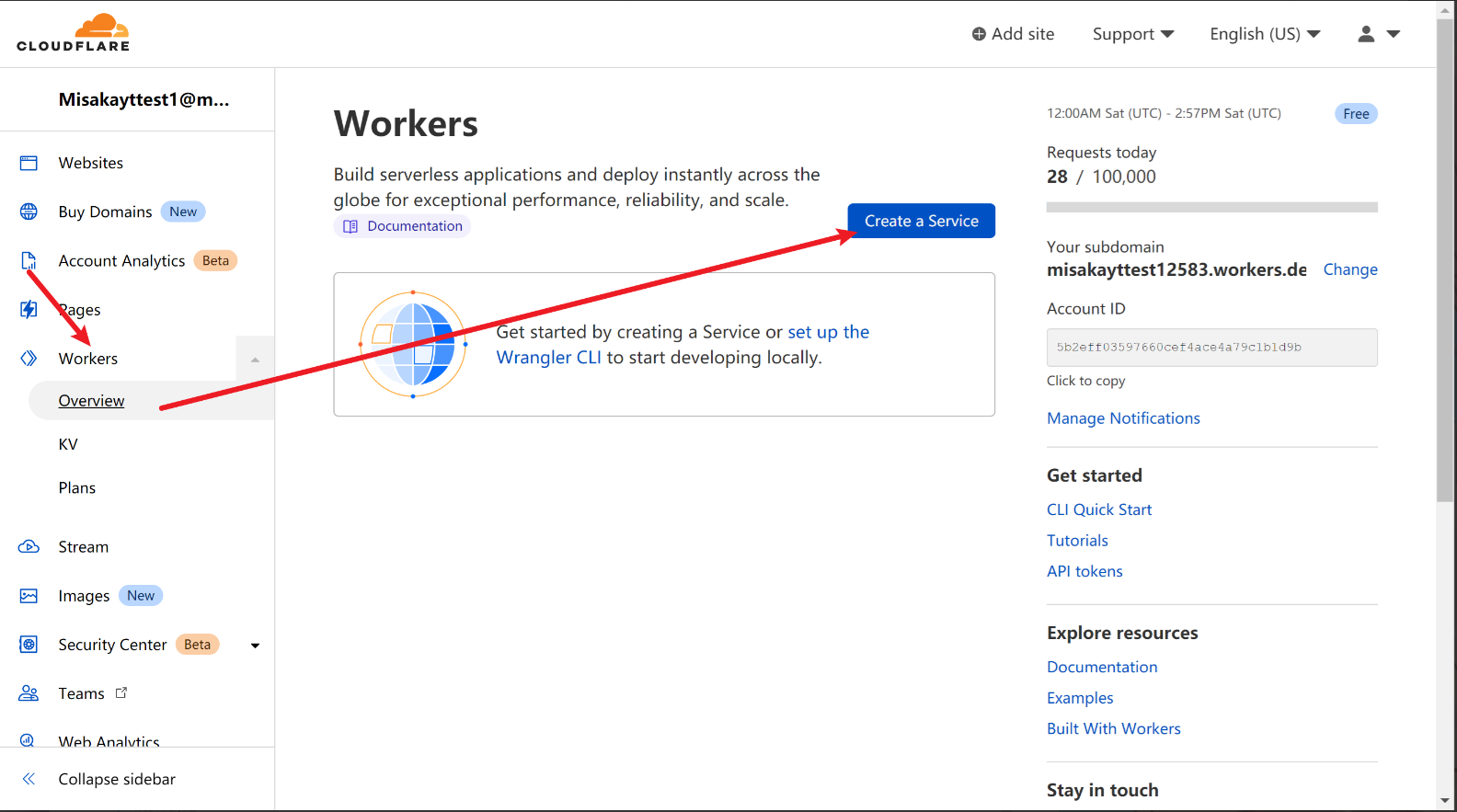Open the Examples link

click(1080, 698)
